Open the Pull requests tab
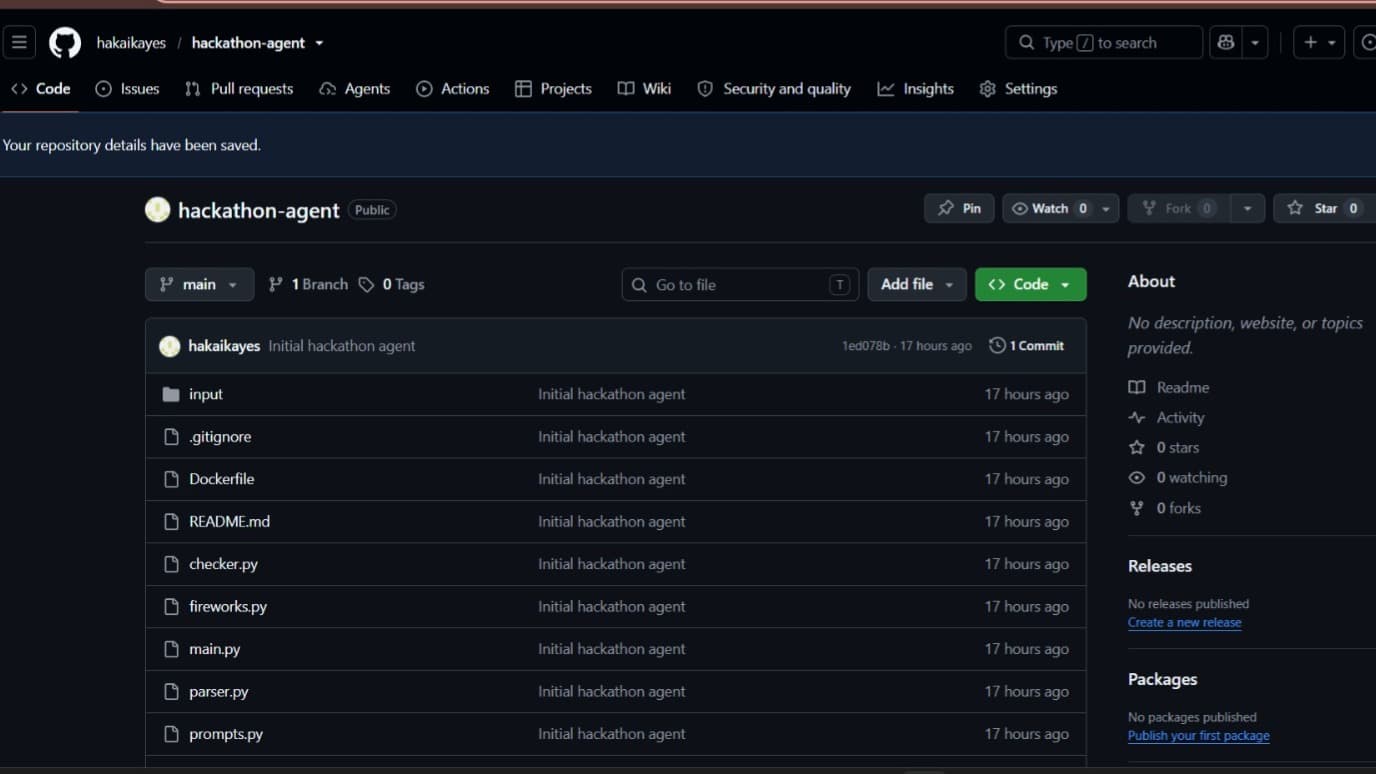The width and height of the screenshot is (1376, 774). pos(239,89)
